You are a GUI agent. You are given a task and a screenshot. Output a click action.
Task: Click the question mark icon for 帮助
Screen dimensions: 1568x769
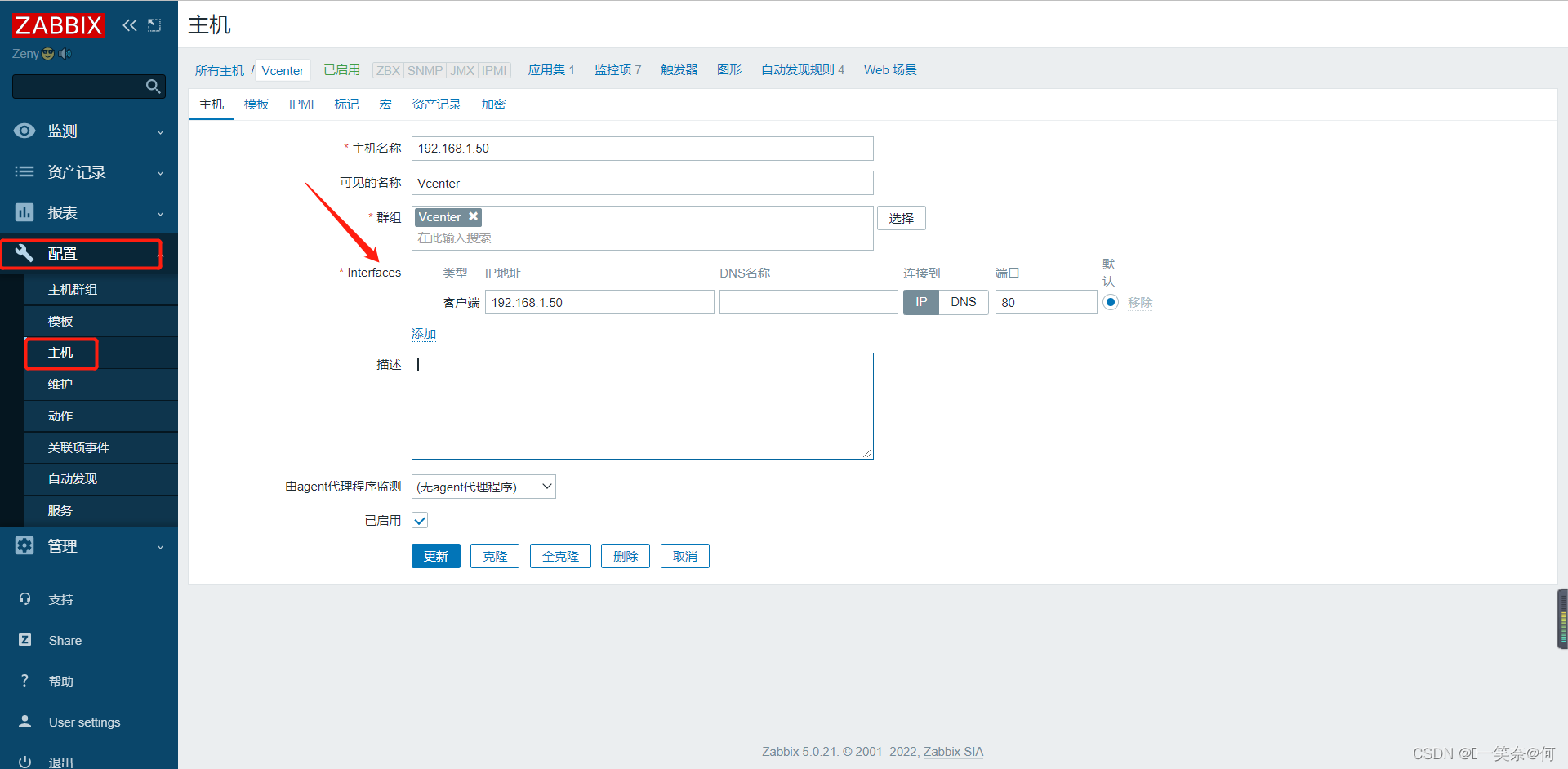click(24, 681)
